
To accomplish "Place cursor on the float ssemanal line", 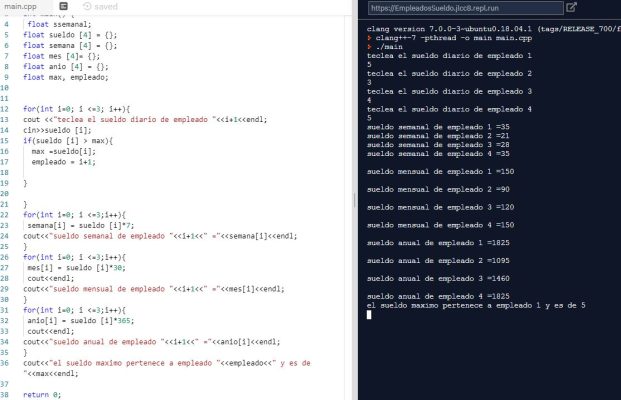I will (x=58, y=24).
